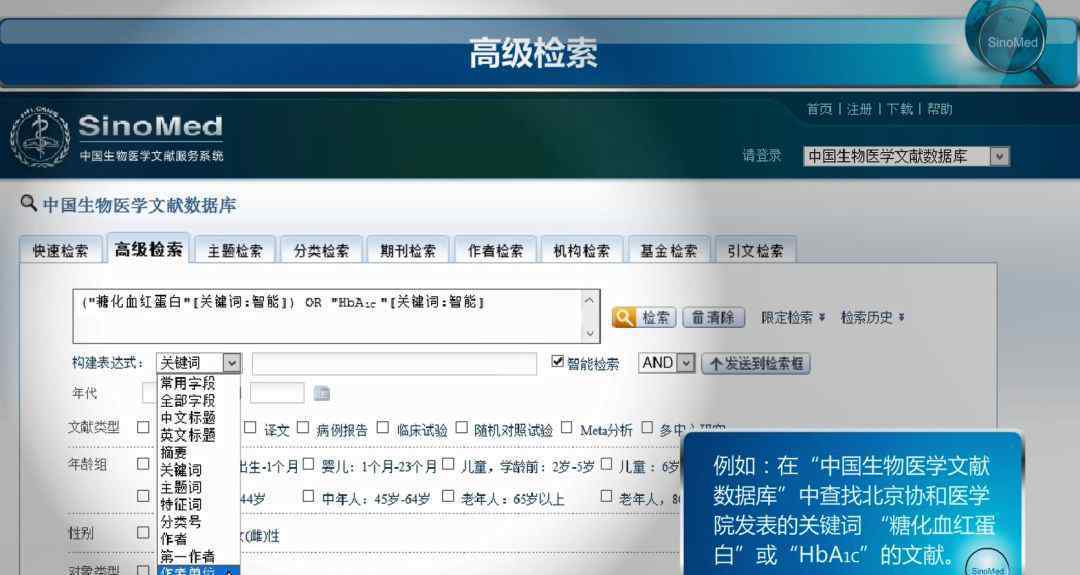This screenshot has width=1080, height=575.
Task: Tick the first checkbox in 性别 row
Action: click(143, 532)
